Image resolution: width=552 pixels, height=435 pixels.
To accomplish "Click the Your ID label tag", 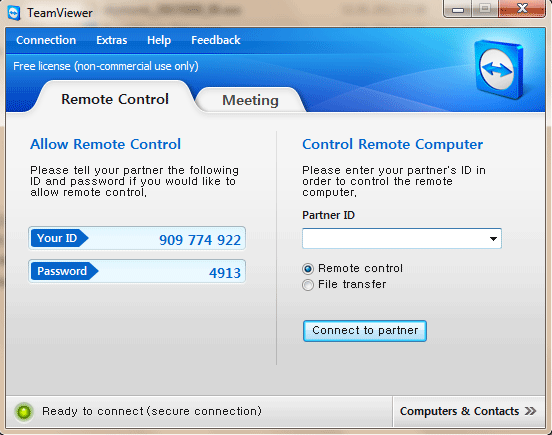I will 59,238.
